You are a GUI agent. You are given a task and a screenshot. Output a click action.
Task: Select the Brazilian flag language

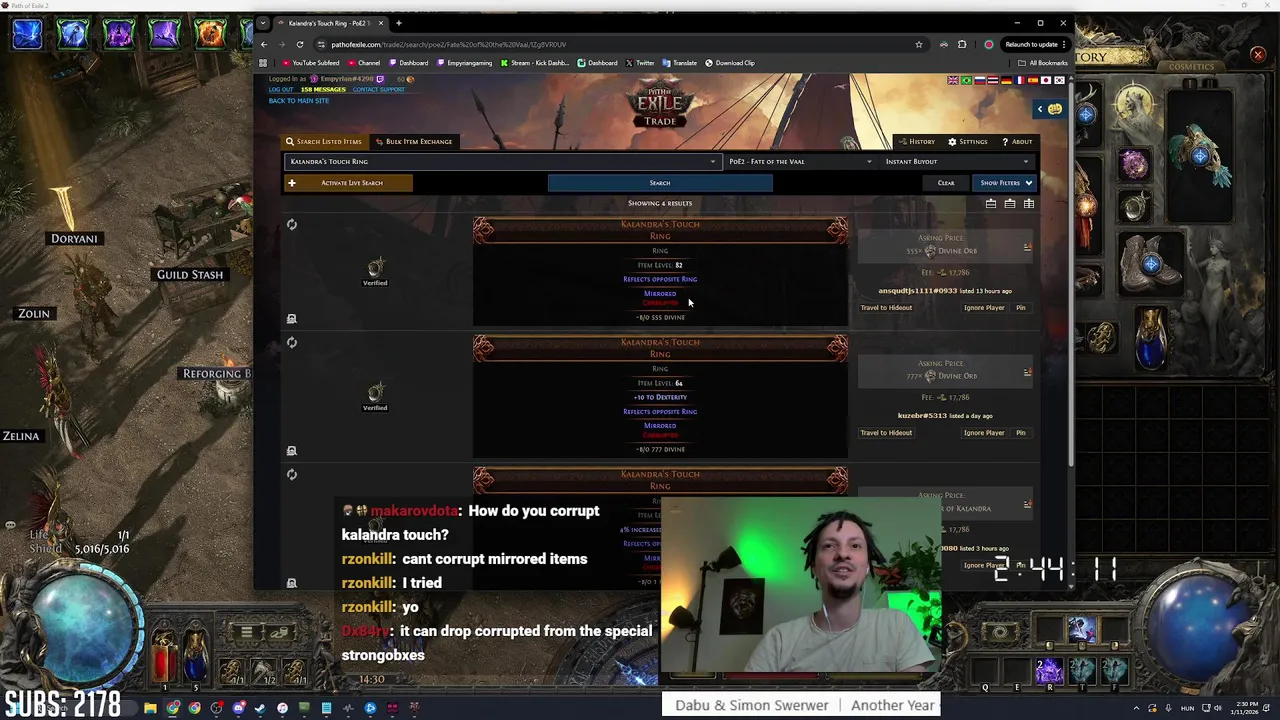967,81
